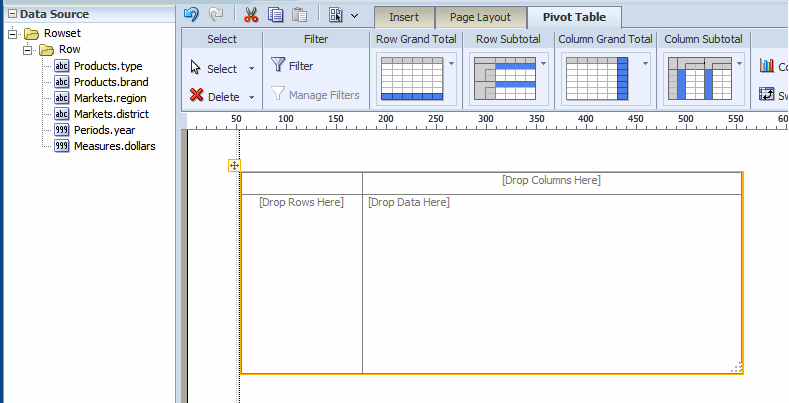
Task: Click the Row Subtotal layout icon
Action: click(x=505, y=78)
